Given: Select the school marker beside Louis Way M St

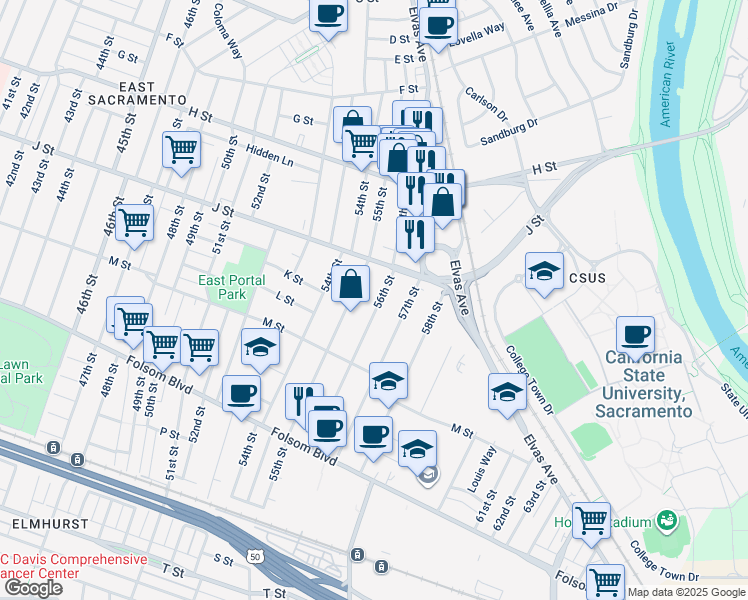Looking at the screenshot, I should click(417, 449).
